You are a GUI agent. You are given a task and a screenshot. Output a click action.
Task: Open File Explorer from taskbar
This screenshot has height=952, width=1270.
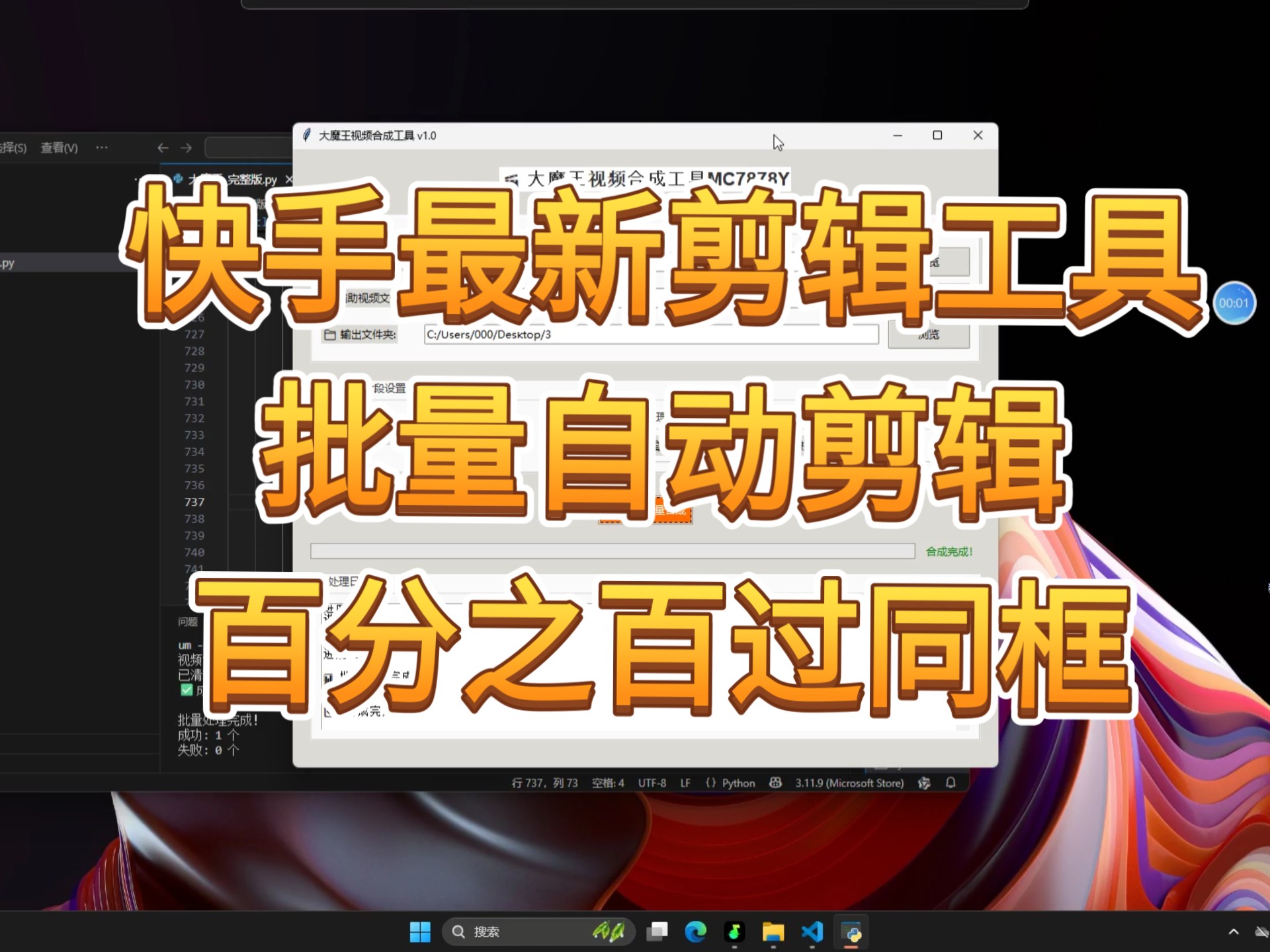point(773,932)
